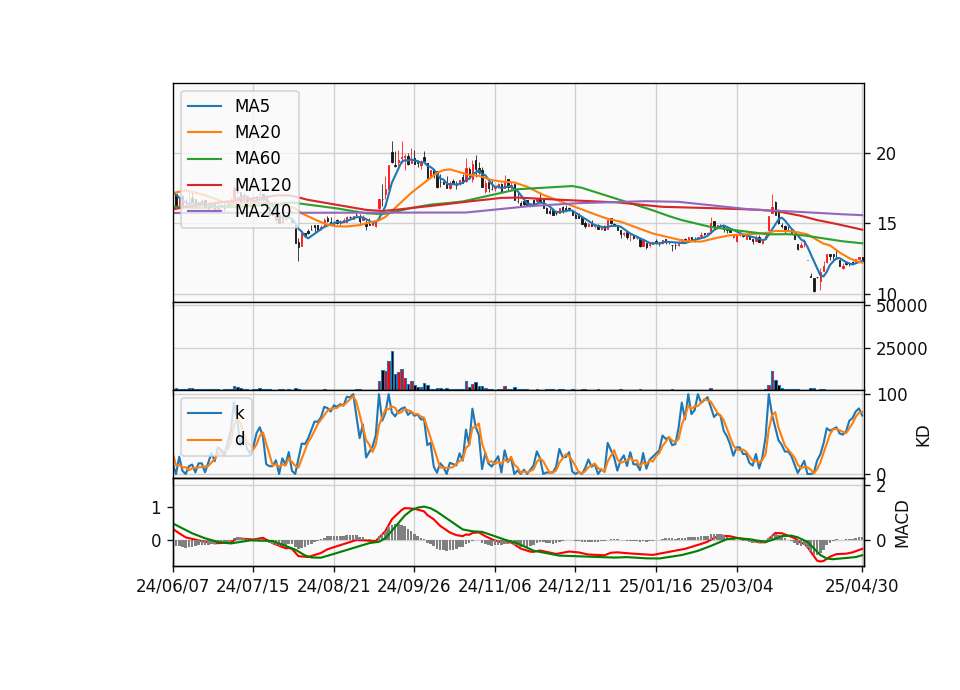Click the 24/06/07 date axis label
The image size is (960, 690).
(x=173, y=586)
